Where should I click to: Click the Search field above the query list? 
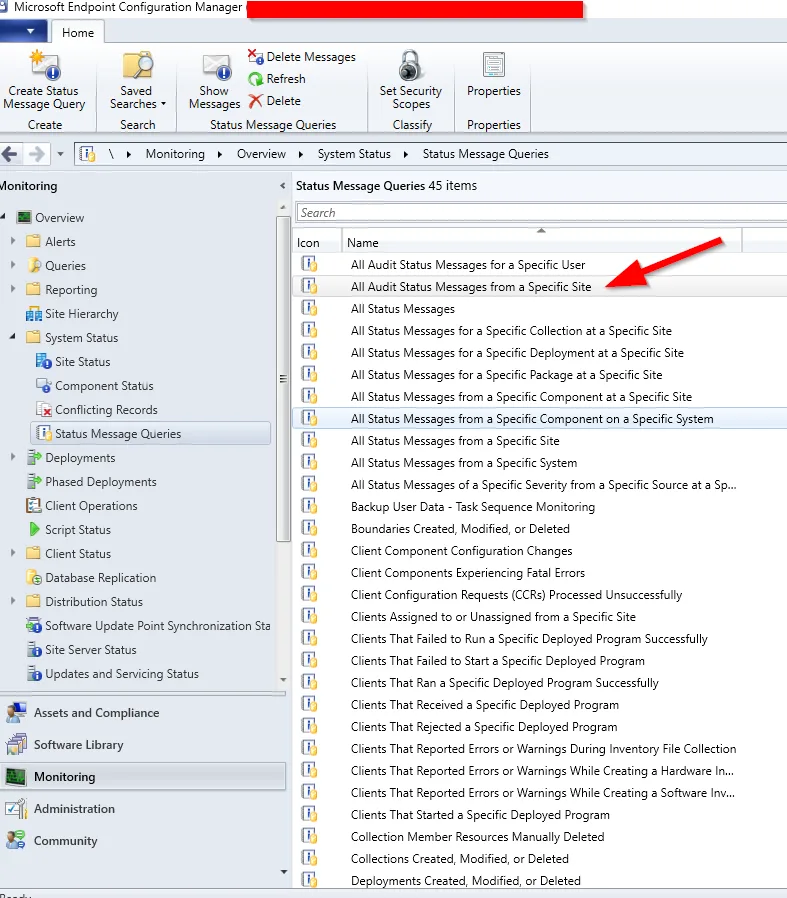click(x=541, y=212)
